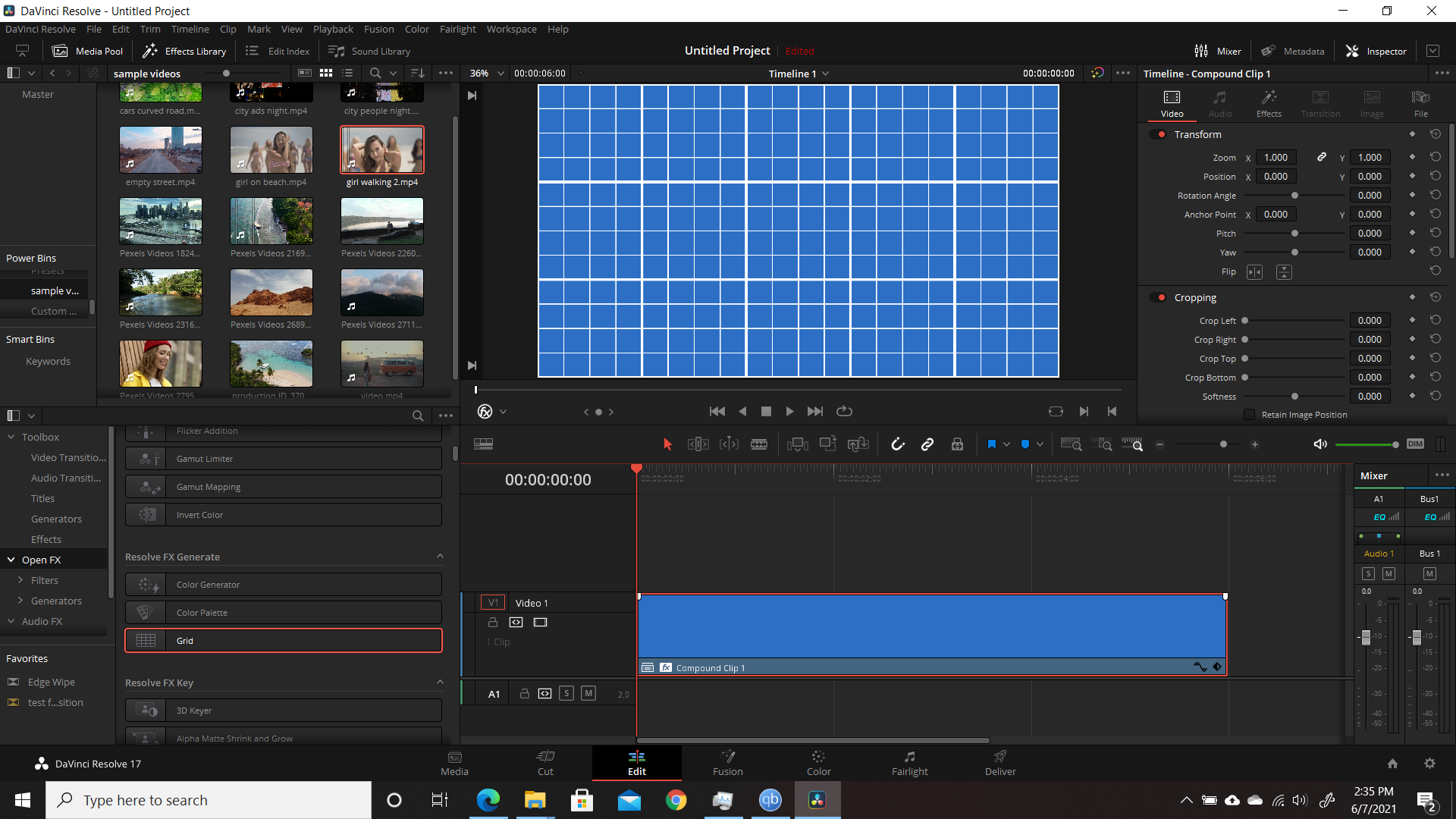Select the girl on beach.mp4 thumbnail

click(x=271, y=150)
